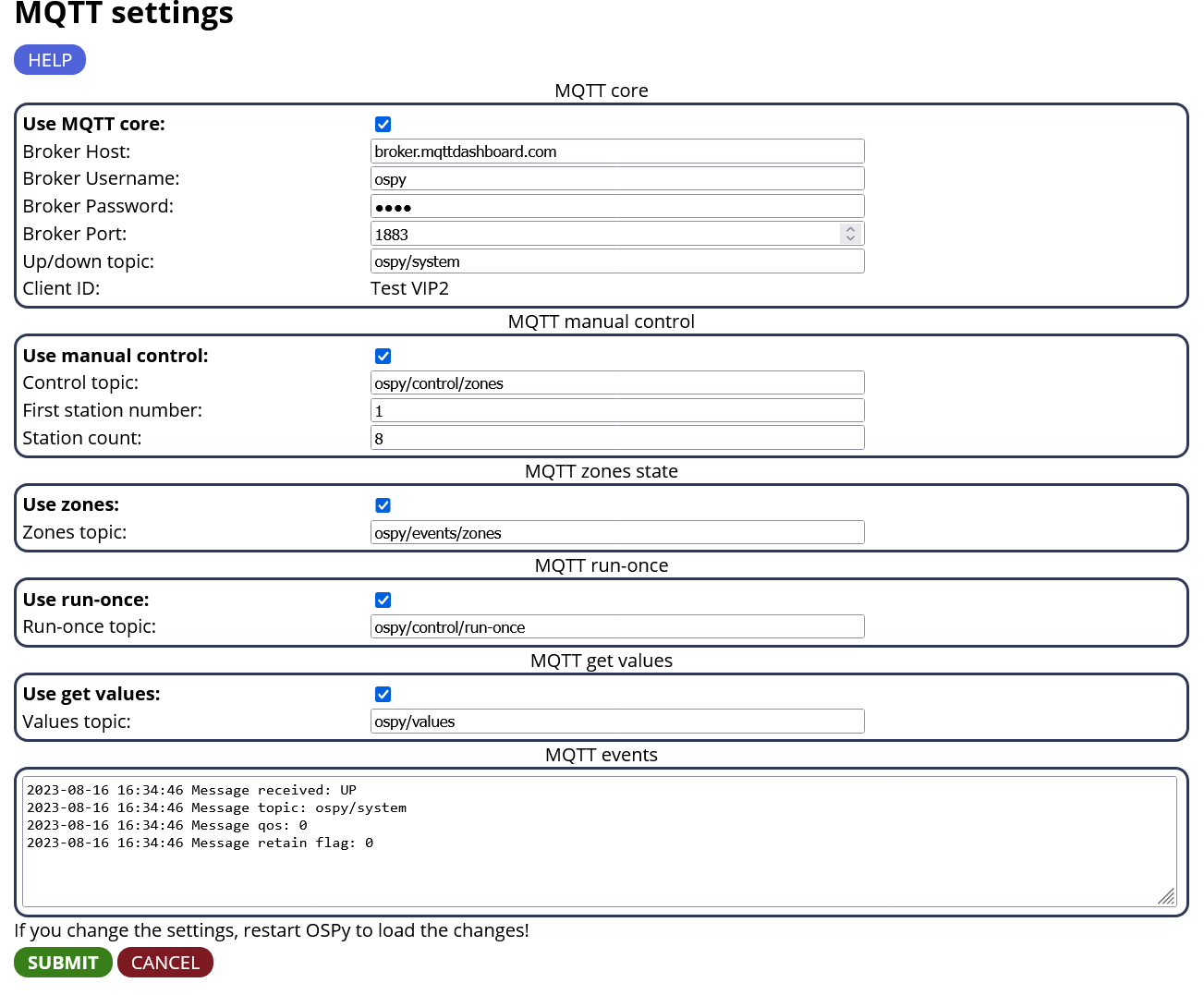Click the restart OSPy notice text

[x=272, y=930]
